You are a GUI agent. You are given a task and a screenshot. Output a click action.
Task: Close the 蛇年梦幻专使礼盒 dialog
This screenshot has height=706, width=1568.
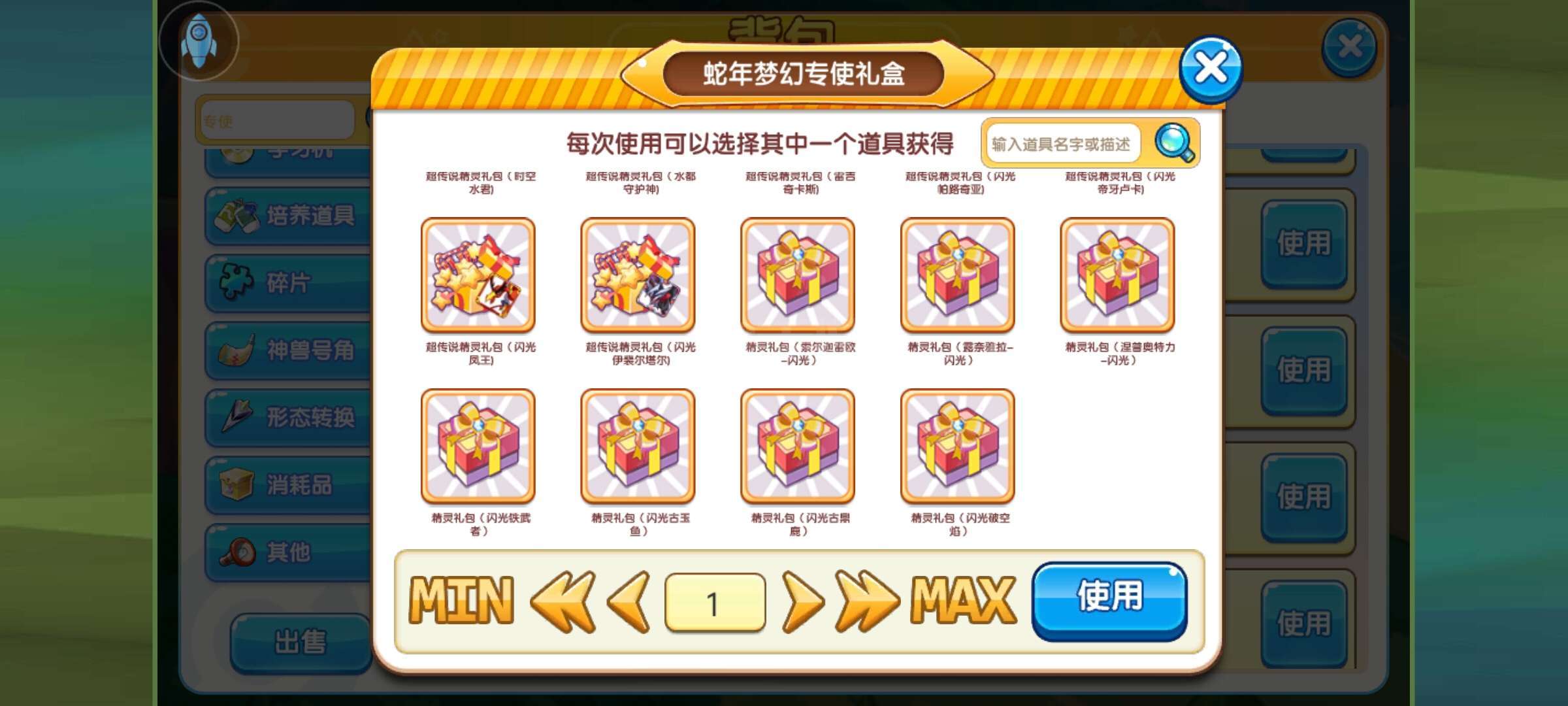1211,69
